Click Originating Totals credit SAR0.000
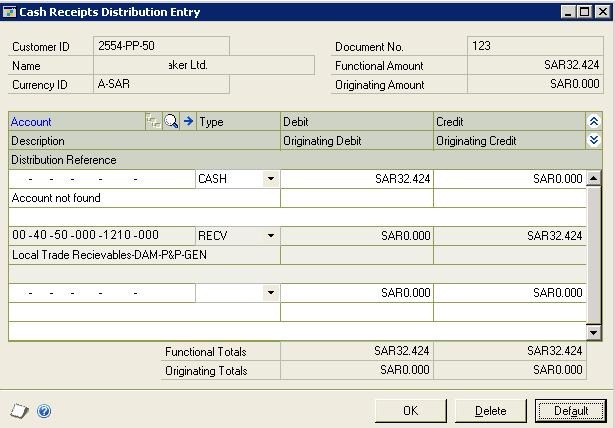Viewport: 615px width, 428px height. pyautogui.click(x=510, y=370)
